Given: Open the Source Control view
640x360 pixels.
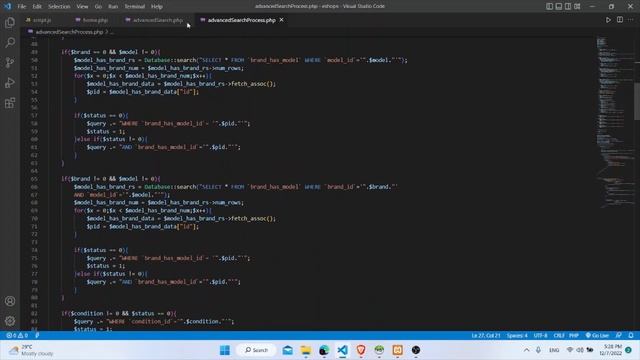Looking at the screenshot, I should (10, 62).
